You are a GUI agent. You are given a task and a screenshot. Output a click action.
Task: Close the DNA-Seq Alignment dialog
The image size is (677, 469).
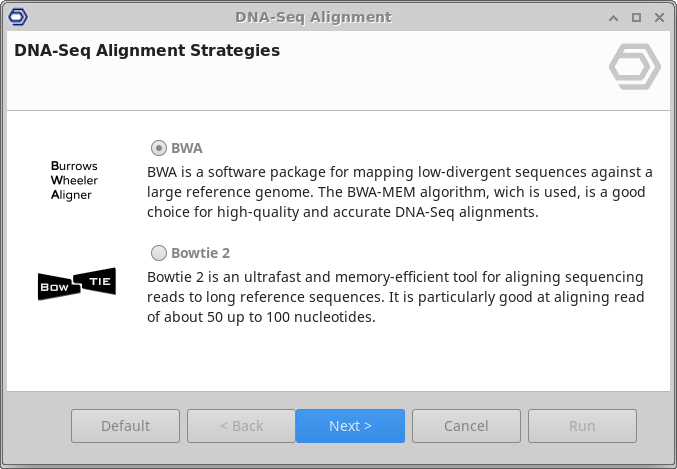pos(659,17)
